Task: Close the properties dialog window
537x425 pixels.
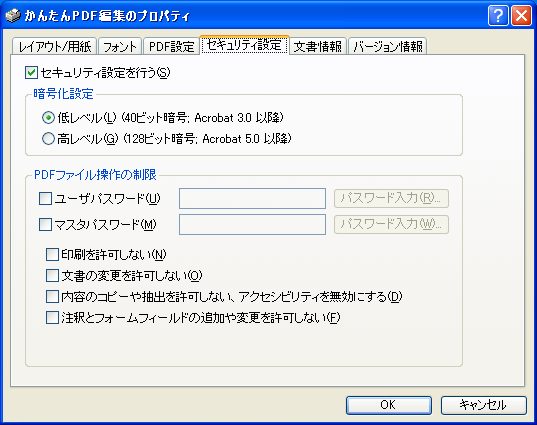Action: click(522, 15)
